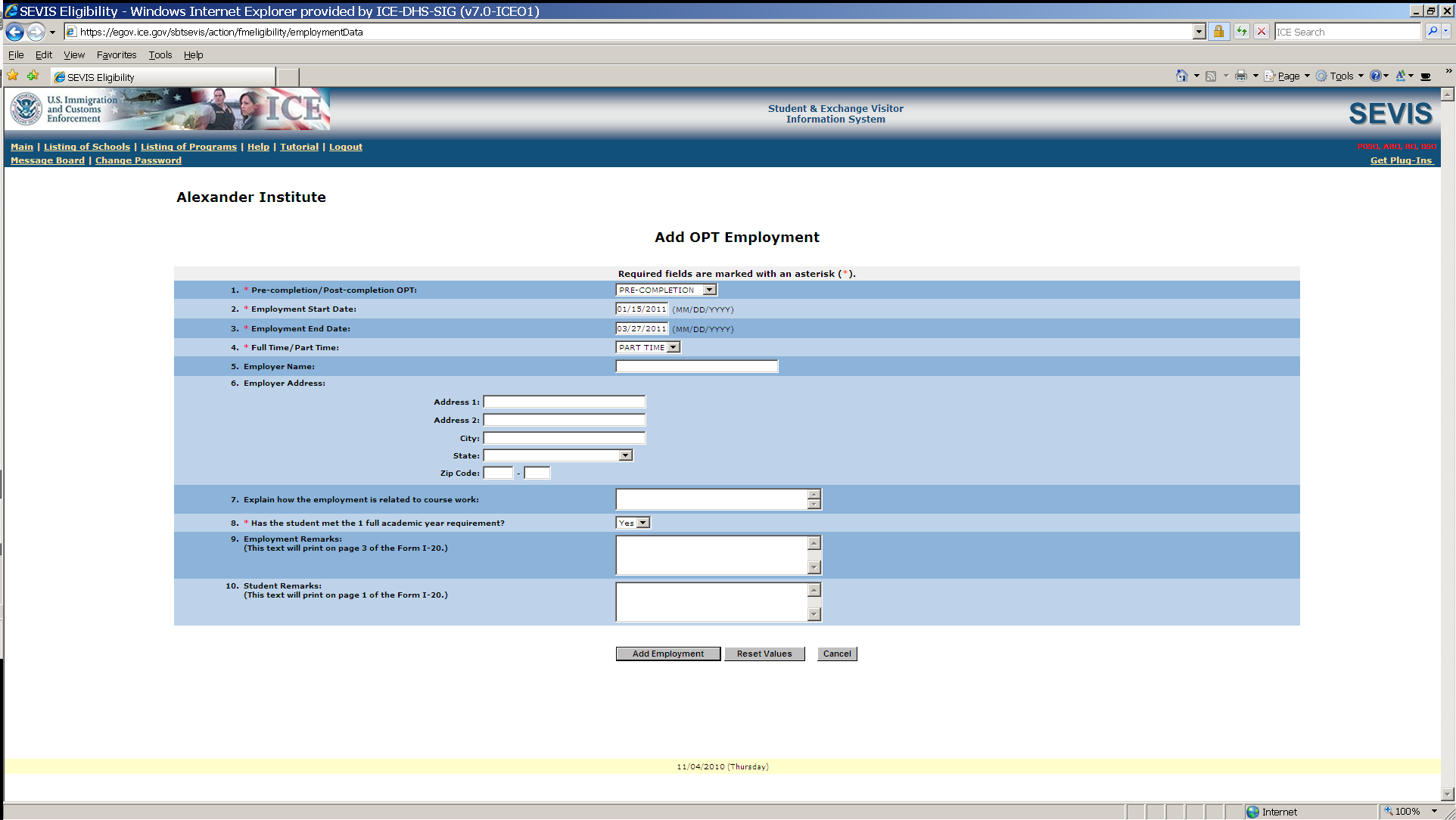Click the Reset Values button
Viewport: 1456px width, 820px height.
pyautogui.click(x=764, y=654)
